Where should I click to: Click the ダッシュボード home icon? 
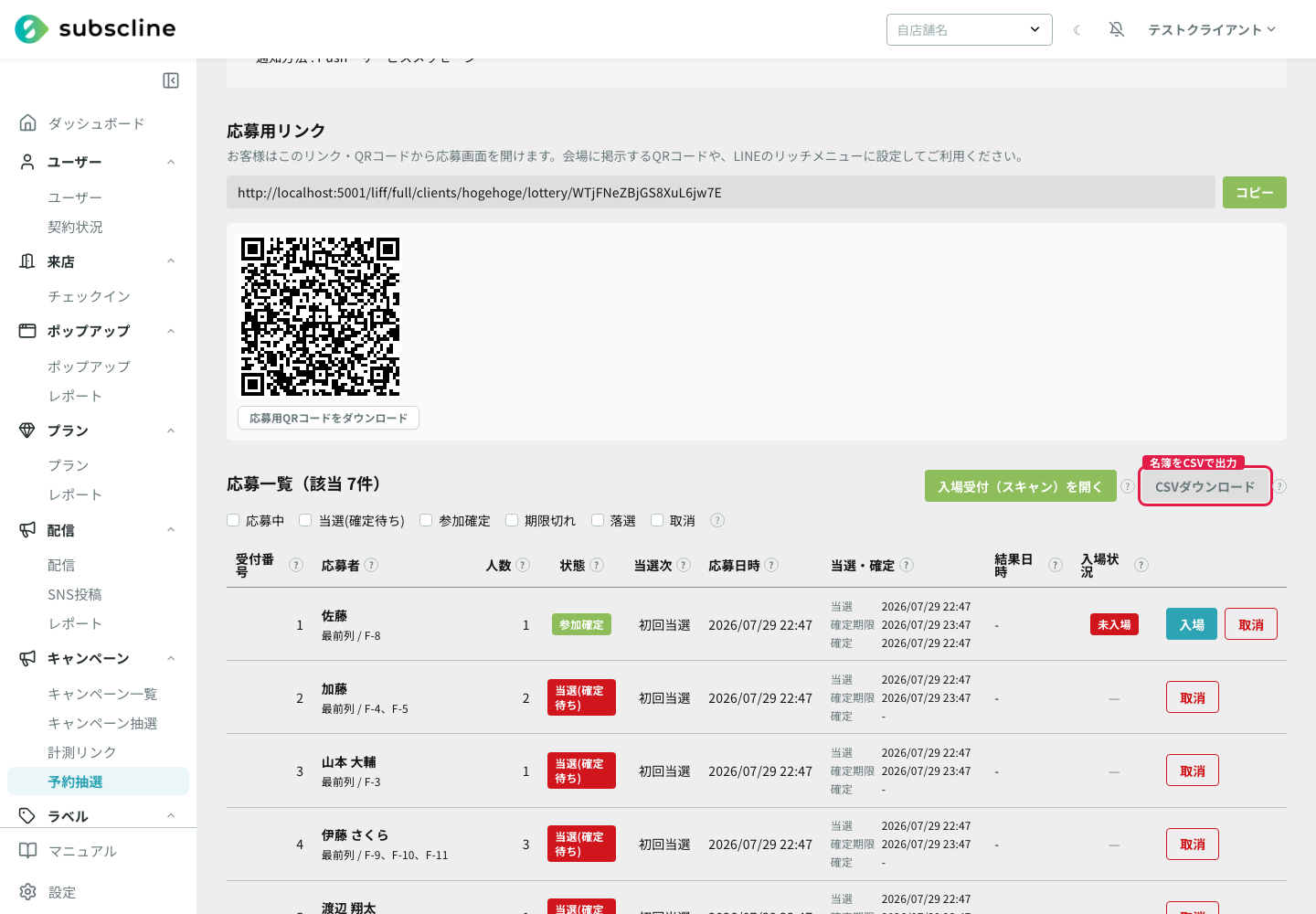pyautogui.click(x=28, y=122)
